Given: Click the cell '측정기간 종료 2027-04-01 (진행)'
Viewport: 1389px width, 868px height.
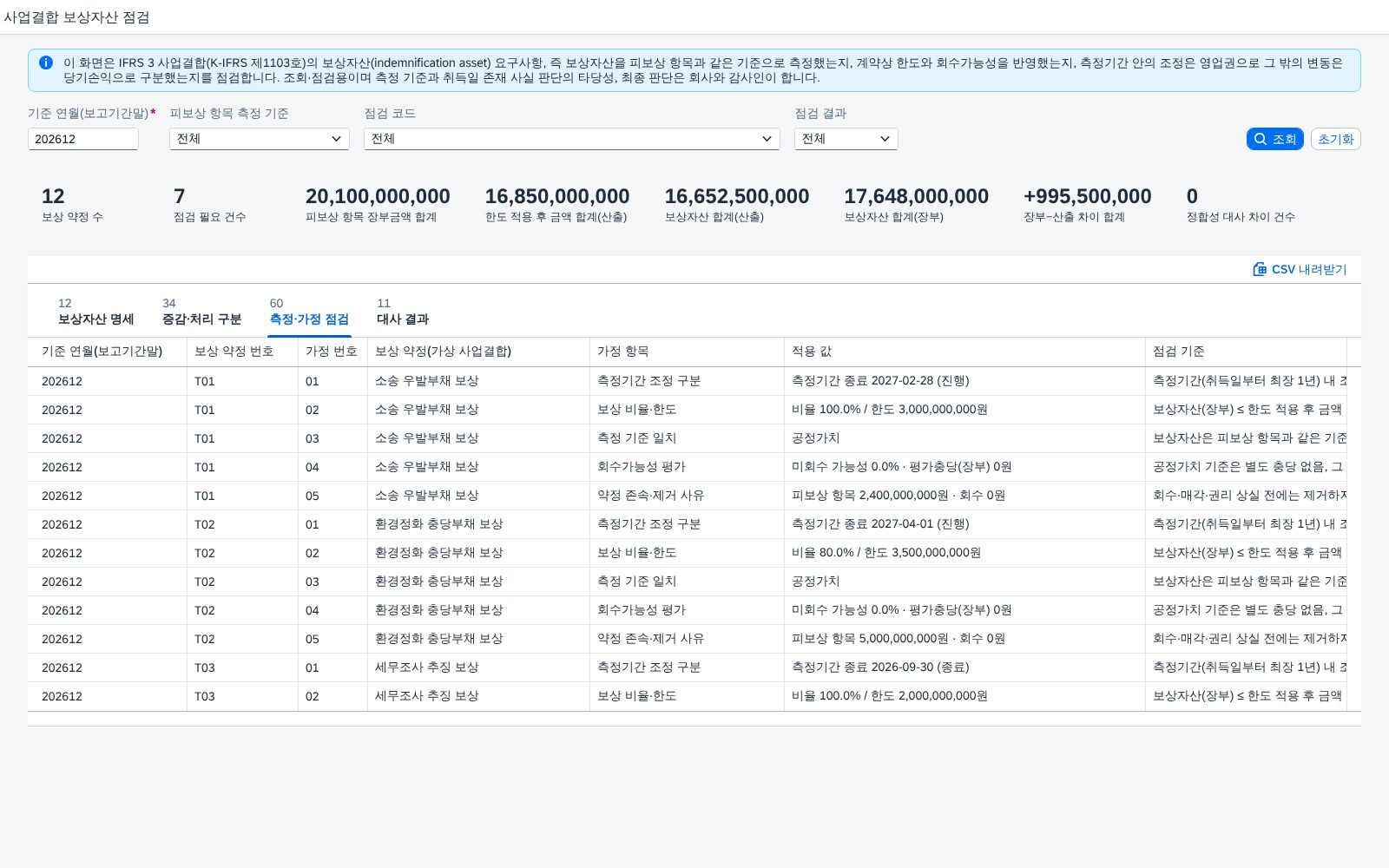Looking at the screenshot, I should pyautogui.click(x=964, y=524).
